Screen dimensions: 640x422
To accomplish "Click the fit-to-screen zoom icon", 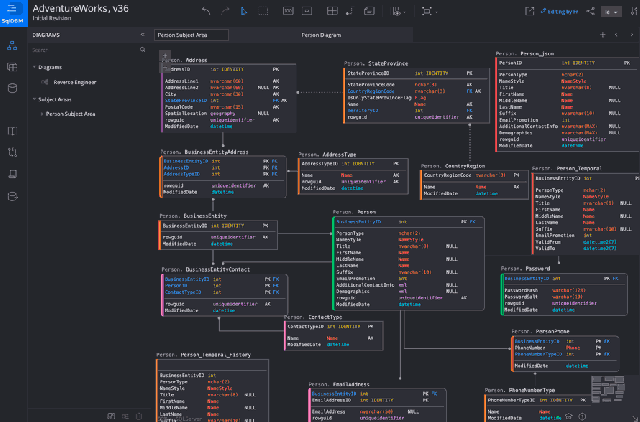I will click(x=427, y=11).
